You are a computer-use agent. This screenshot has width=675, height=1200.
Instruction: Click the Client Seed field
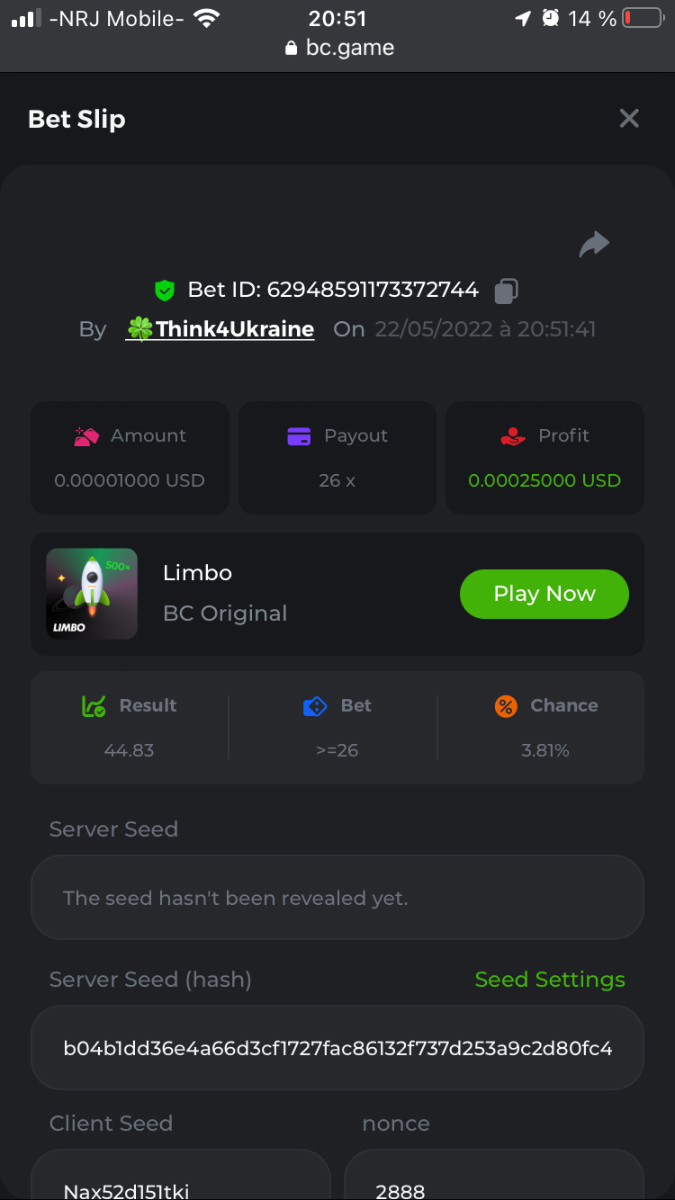(180, 1180)
